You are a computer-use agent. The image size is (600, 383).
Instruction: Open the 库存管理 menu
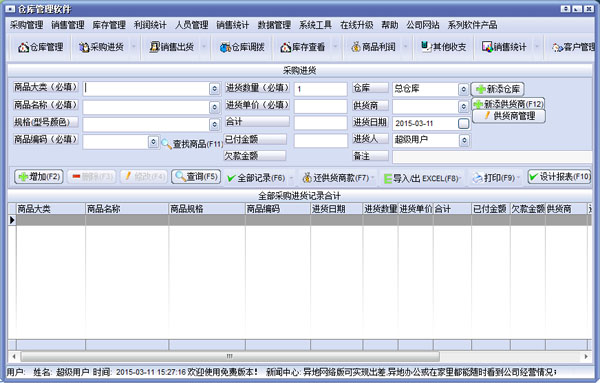[x=109, y=25]
